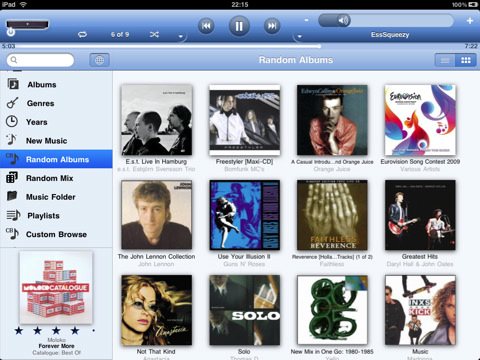
Task: Open Orange Juice album cover
Action: (332, 120)
